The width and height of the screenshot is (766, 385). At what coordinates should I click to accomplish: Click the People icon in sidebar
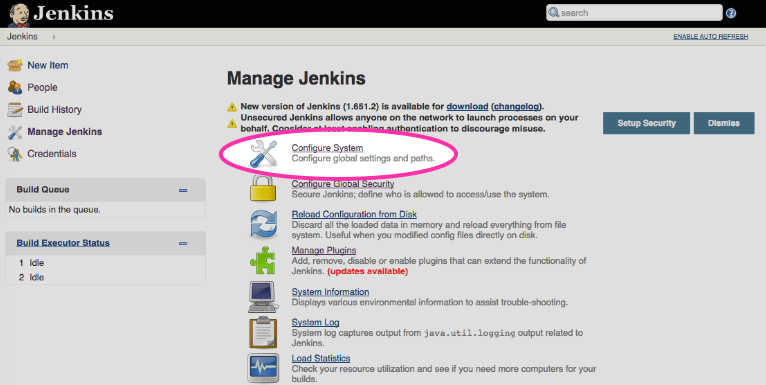[15, 87]
